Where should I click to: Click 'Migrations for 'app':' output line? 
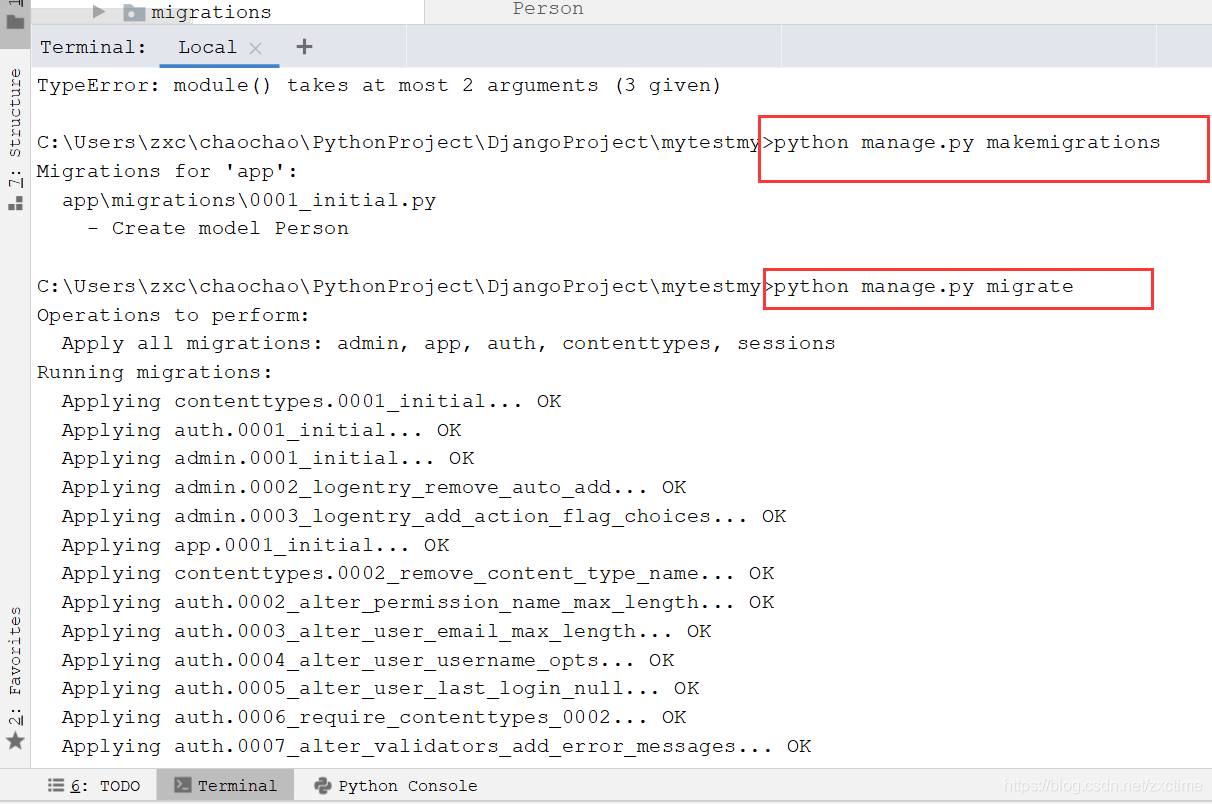pos(168,172)
